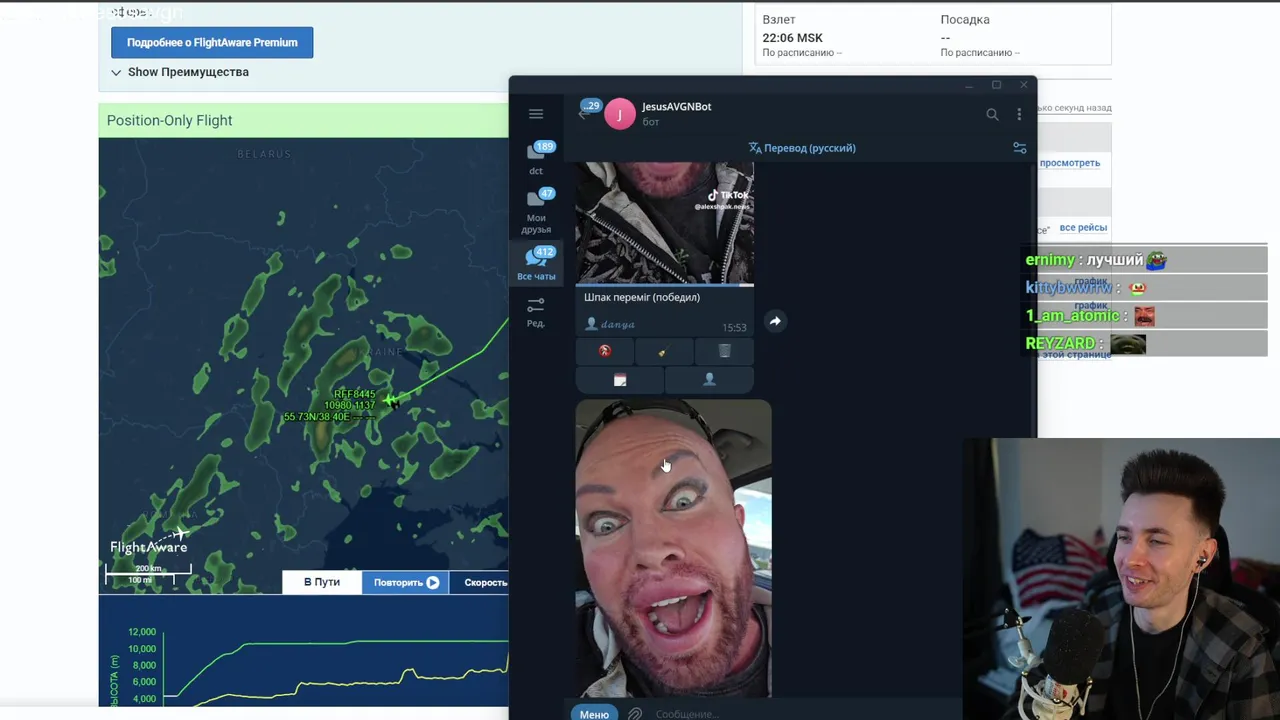Click the danya author signature
1280x720 pixels.
tap(610, 324)
